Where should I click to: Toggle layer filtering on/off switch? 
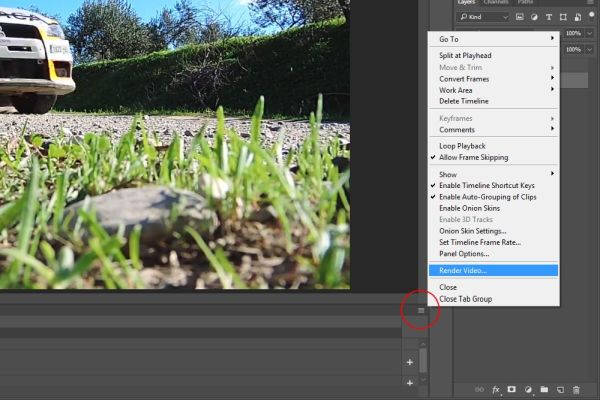coord(592,15)
